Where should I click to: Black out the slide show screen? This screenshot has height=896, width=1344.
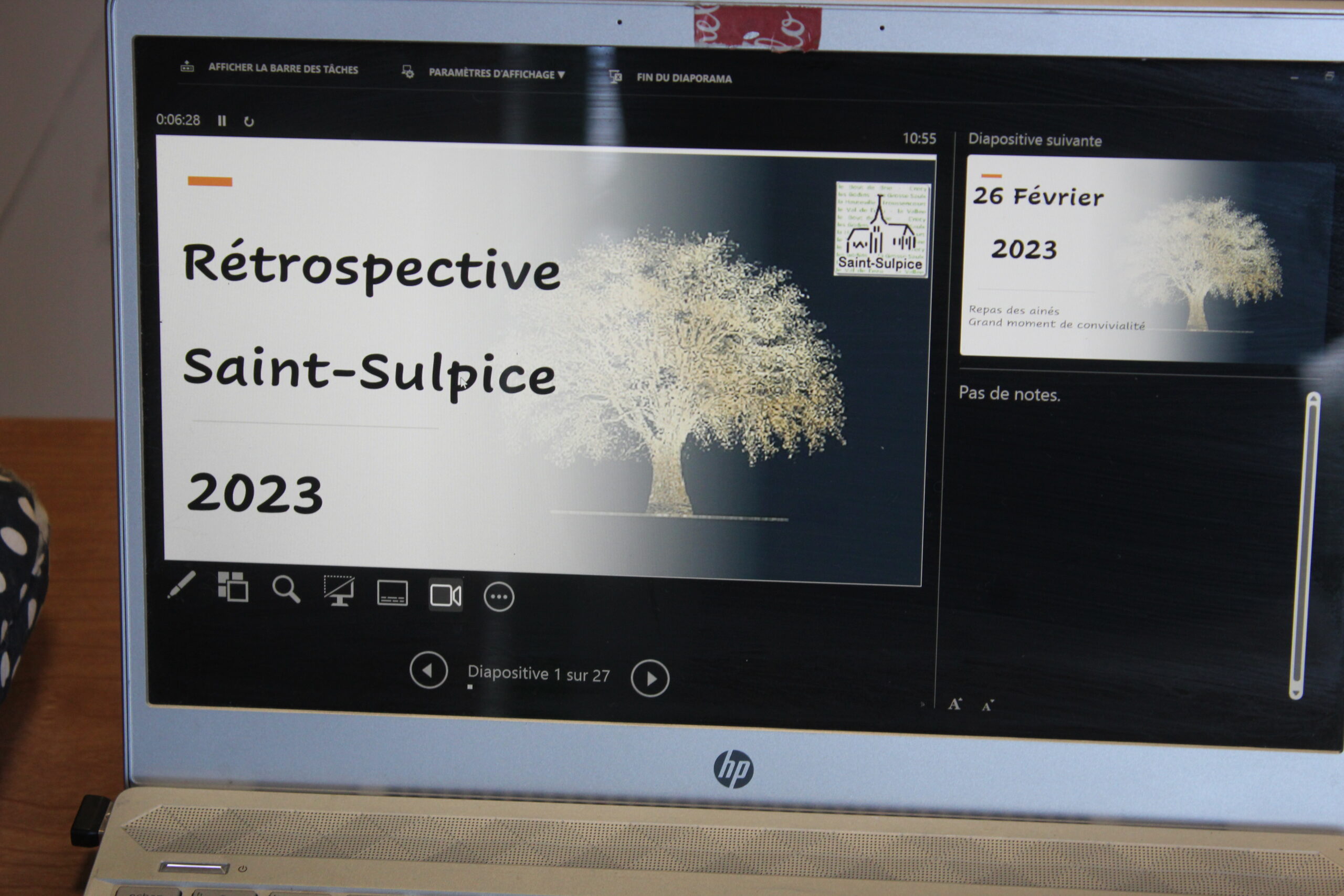coord(339,591)
